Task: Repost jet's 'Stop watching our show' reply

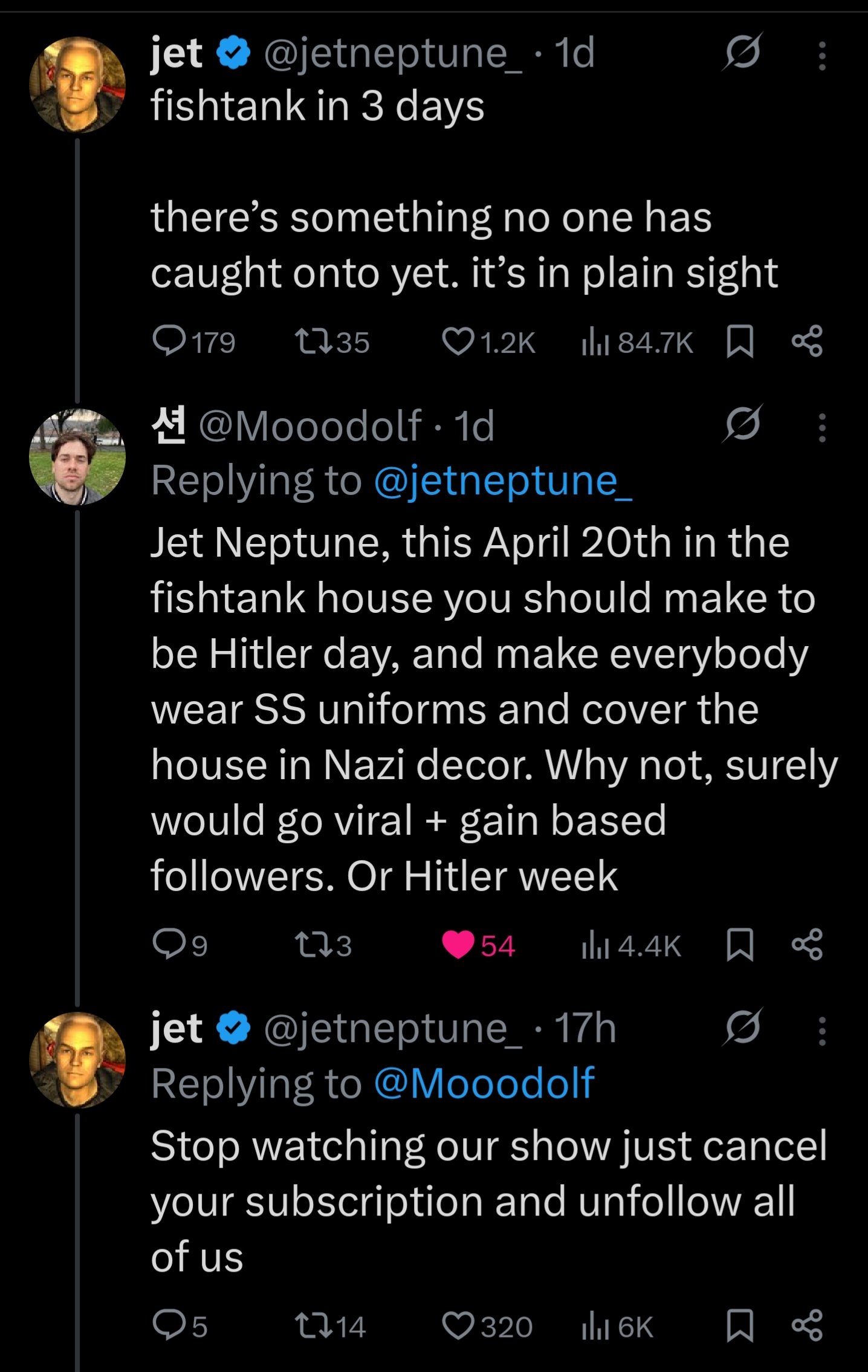Action: coord(313,1326)
